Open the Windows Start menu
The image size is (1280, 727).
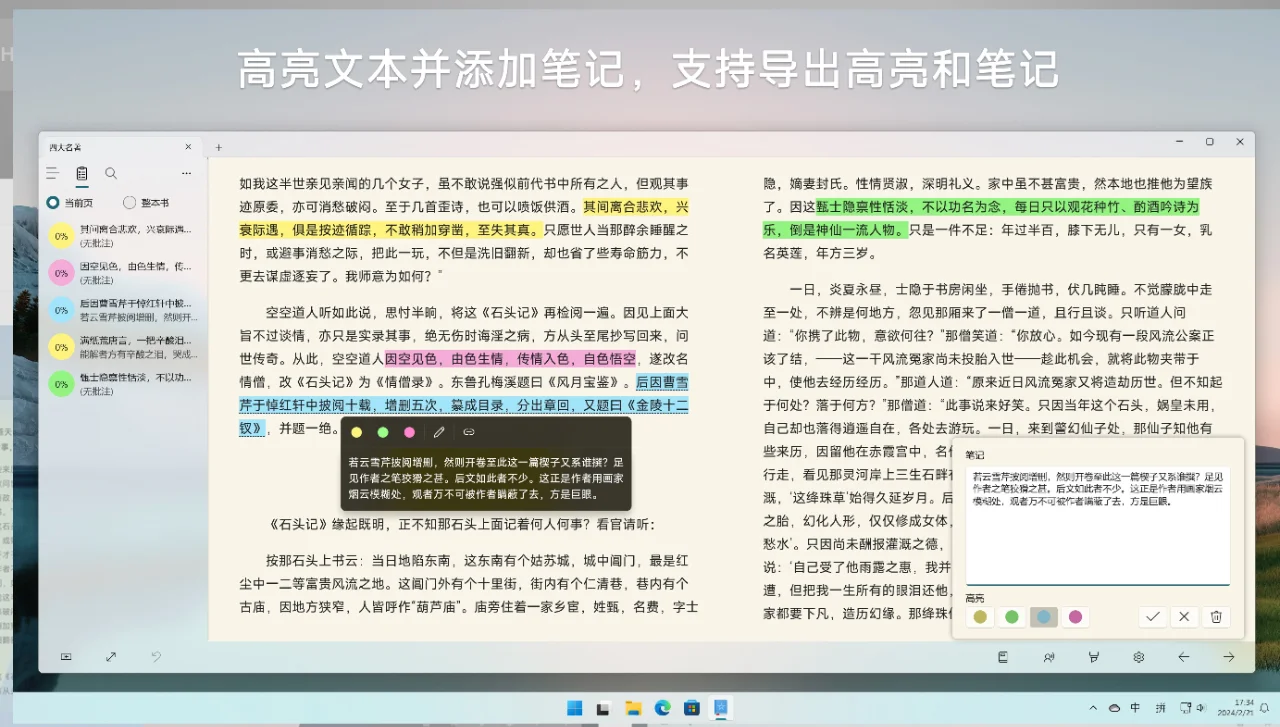575,708
